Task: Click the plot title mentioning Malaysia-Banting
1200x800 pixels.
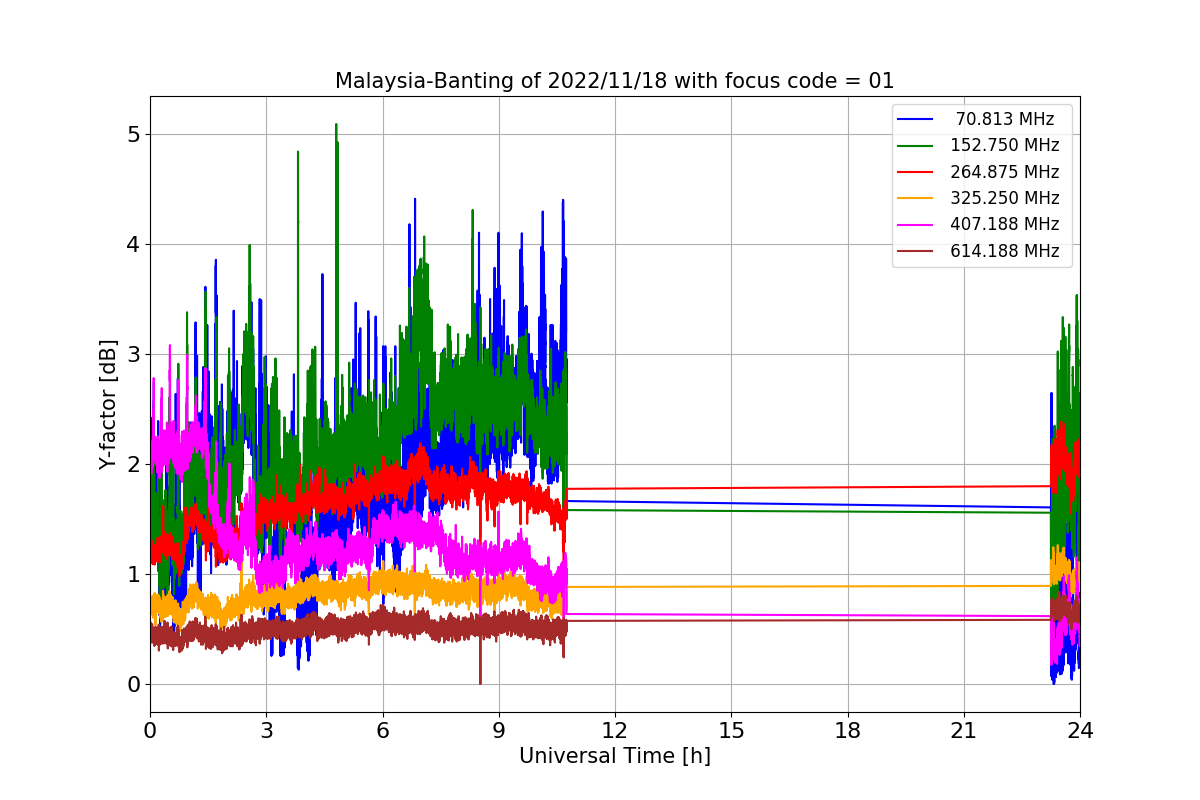Action: 614,81
